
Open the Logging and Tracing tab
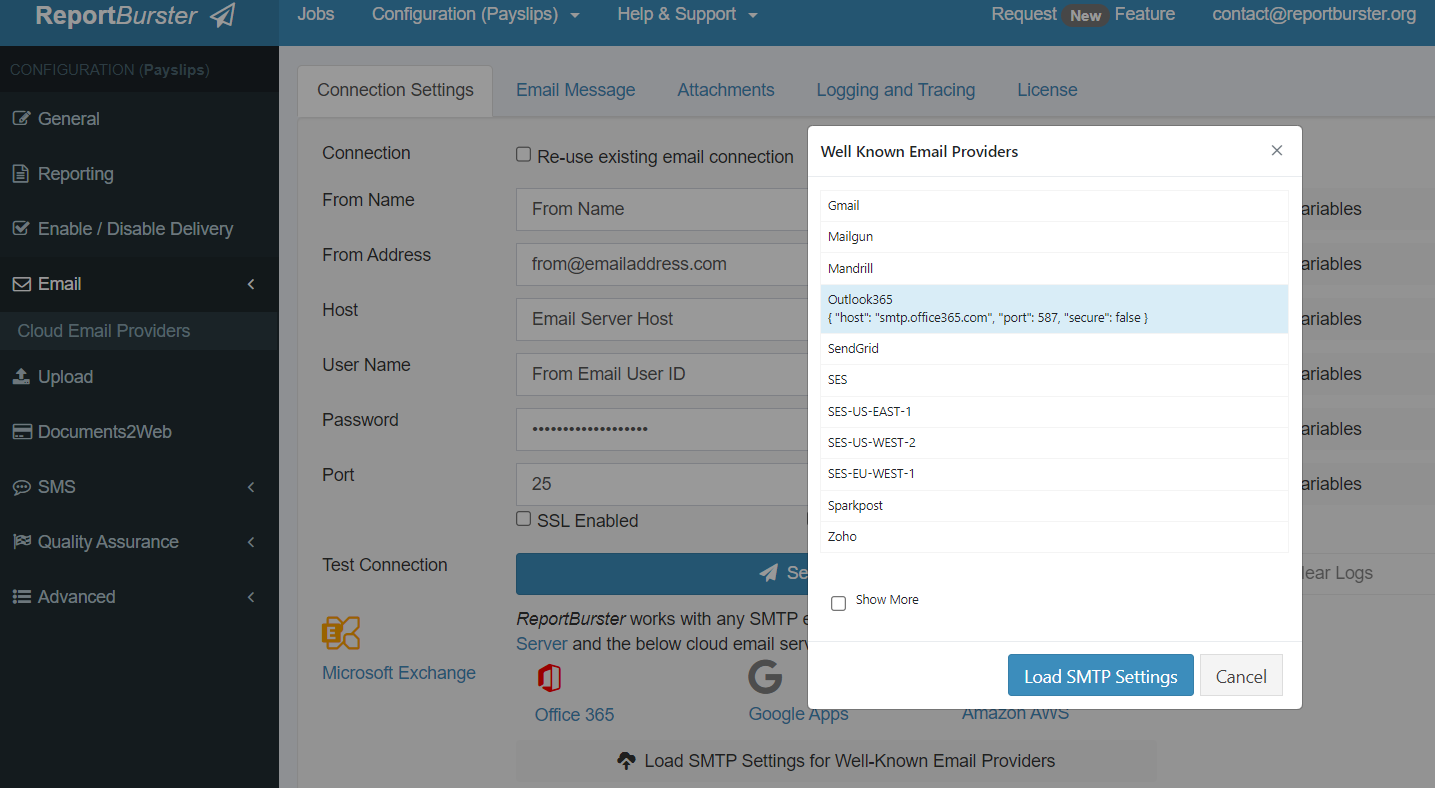coord(896,90)
